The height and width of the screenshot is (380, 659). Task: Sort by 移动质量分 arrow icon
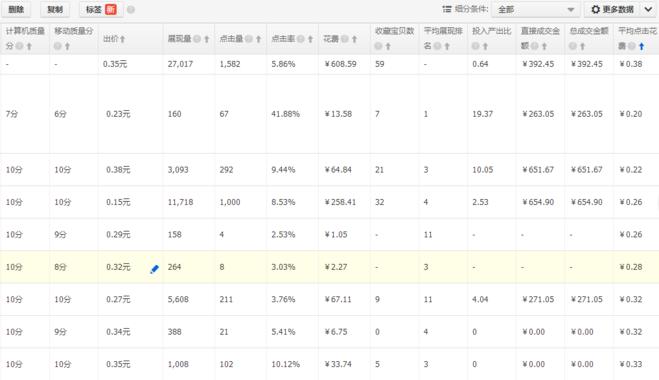(67, 46)
